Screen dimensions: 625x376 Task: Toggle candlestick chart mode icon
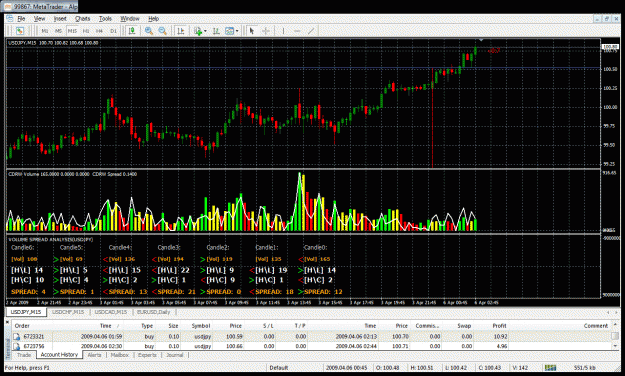coord(132,31)
